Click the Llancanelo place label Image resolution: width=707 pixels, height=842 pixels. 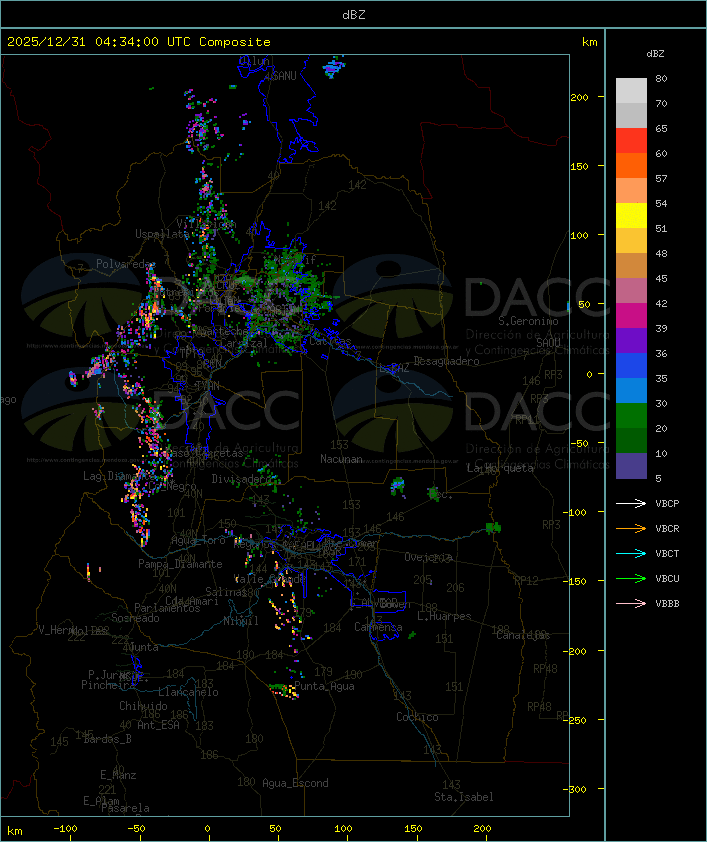(x=188, y=692)
